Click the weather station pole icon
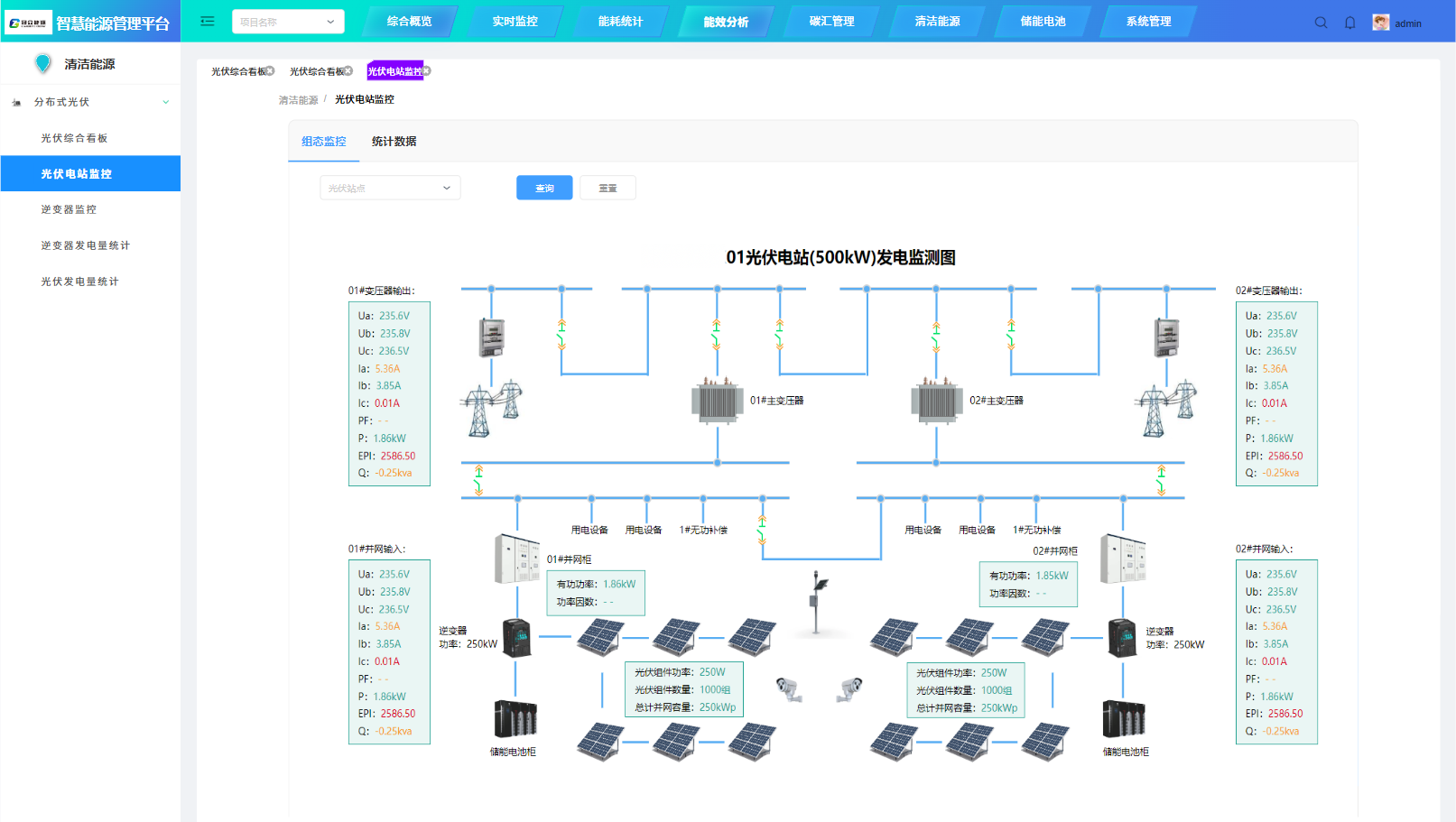Screen dimensions: 1456x822 (818, 601)
